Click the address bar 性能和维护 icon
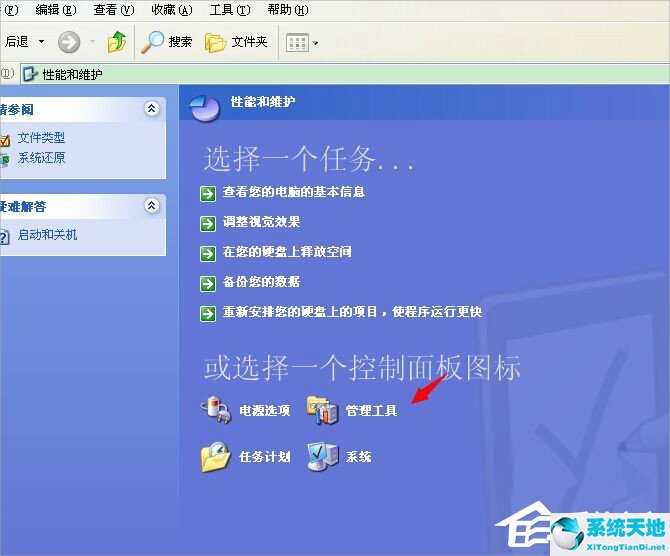The height and width of the screenshot is (556, 670). pos(30,74)
